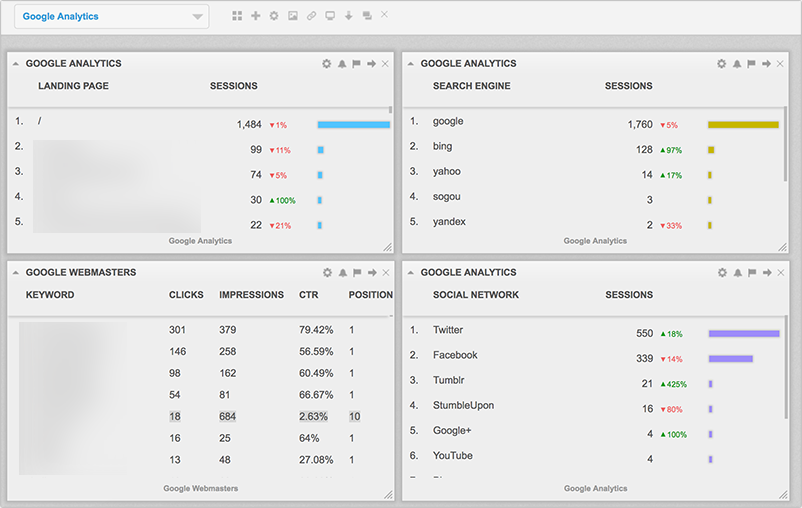Click the CTR column header
The width and height of the screenshot is (802, 508).
(x=309, y=295)
